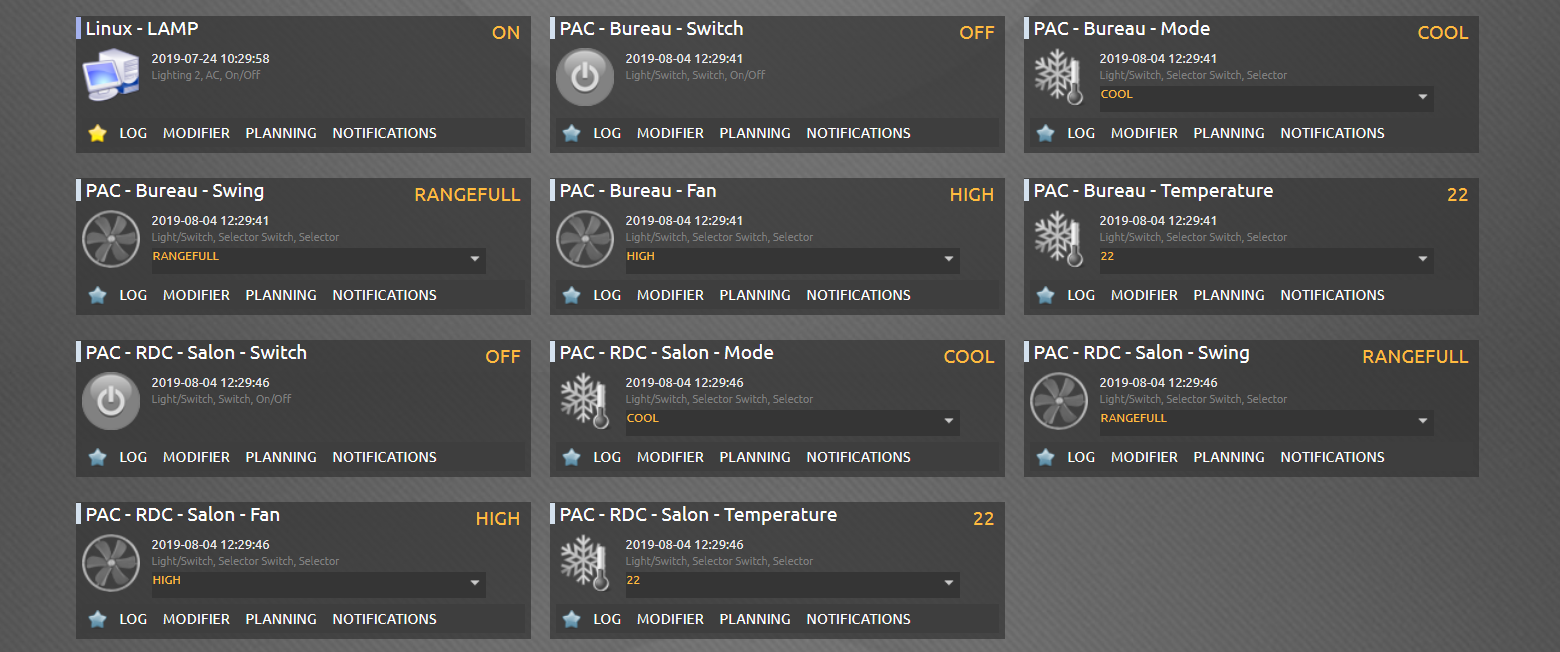Toggle the PAC - Bureau - Switch power button
The image size is (1560, 652).
coord(584,77)
